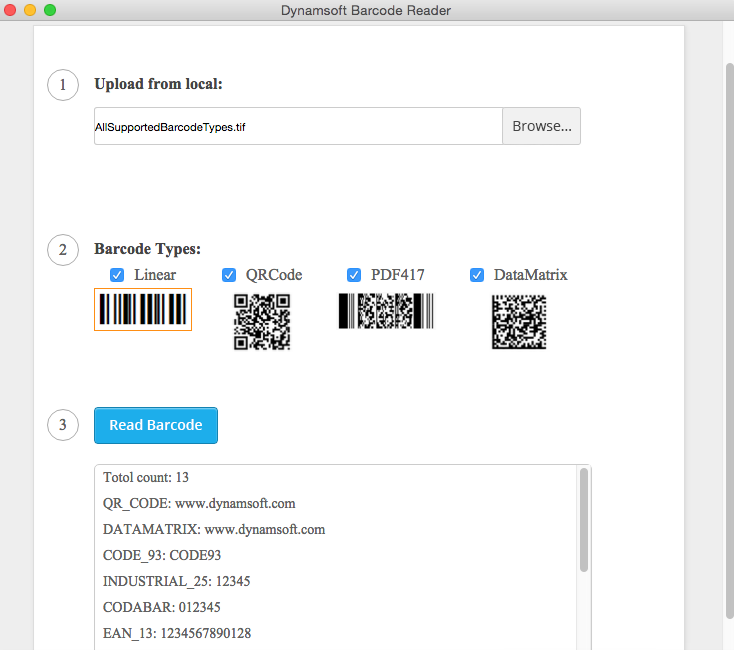Uncheck the Linear barcode type checkbox
The width and height of the screenshot is (734, 650).
click(x=117, y=275)
